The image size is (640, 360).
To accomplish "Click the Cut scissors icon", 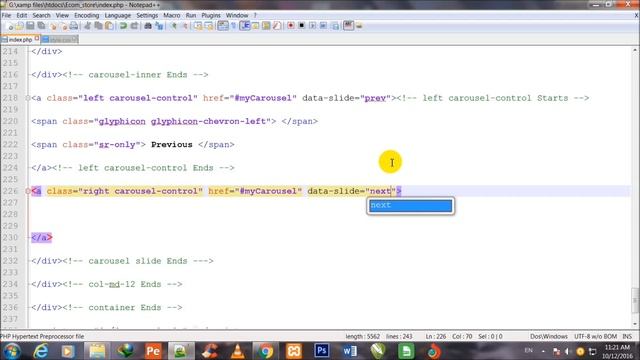I will (x=88, y=26).
